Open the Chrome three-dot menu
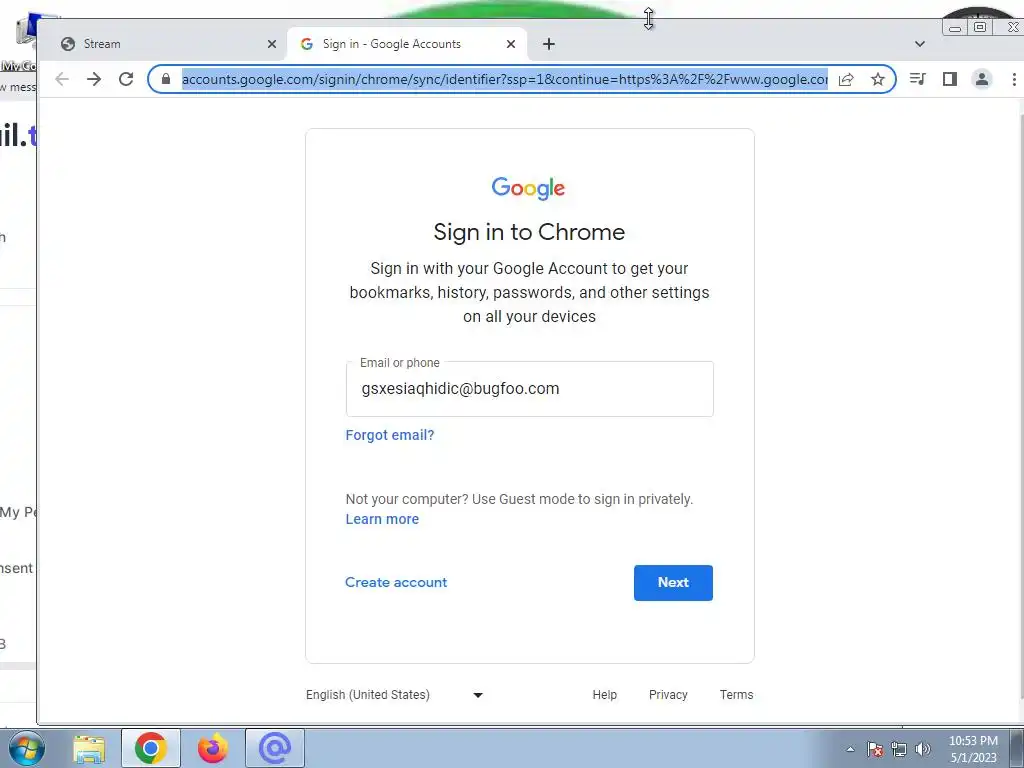 [x=1014, y=79]
